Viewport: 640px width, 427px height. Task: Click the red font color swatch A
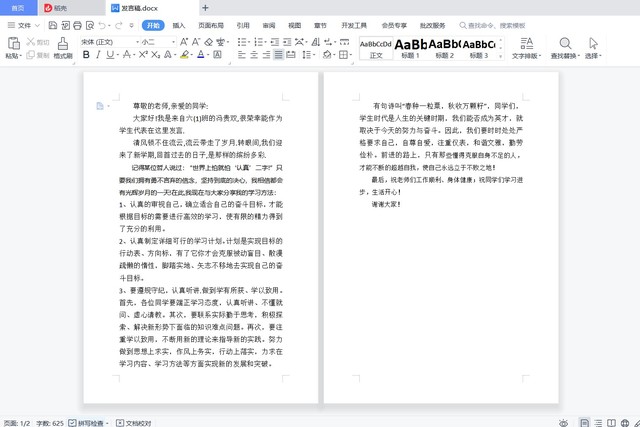click(x=201, y=55)
